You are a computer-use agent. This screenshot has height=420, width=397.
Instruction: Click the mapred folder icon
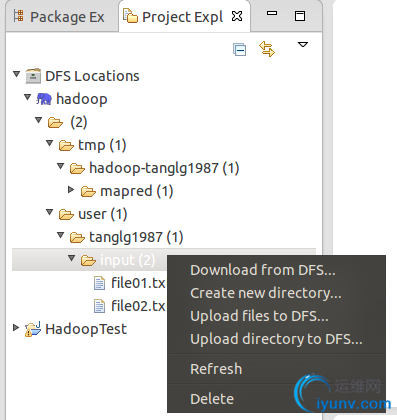[88, 191]
